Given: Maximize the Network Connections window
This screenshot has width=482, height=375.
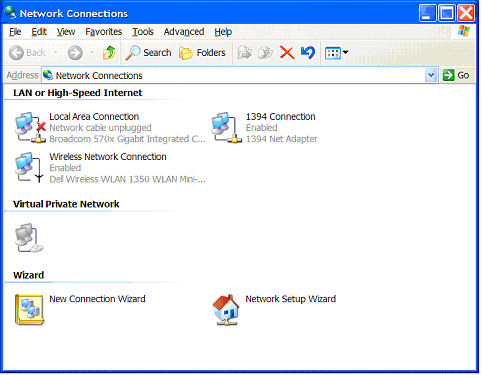Looking at the screenshot, I should [447, 13].
